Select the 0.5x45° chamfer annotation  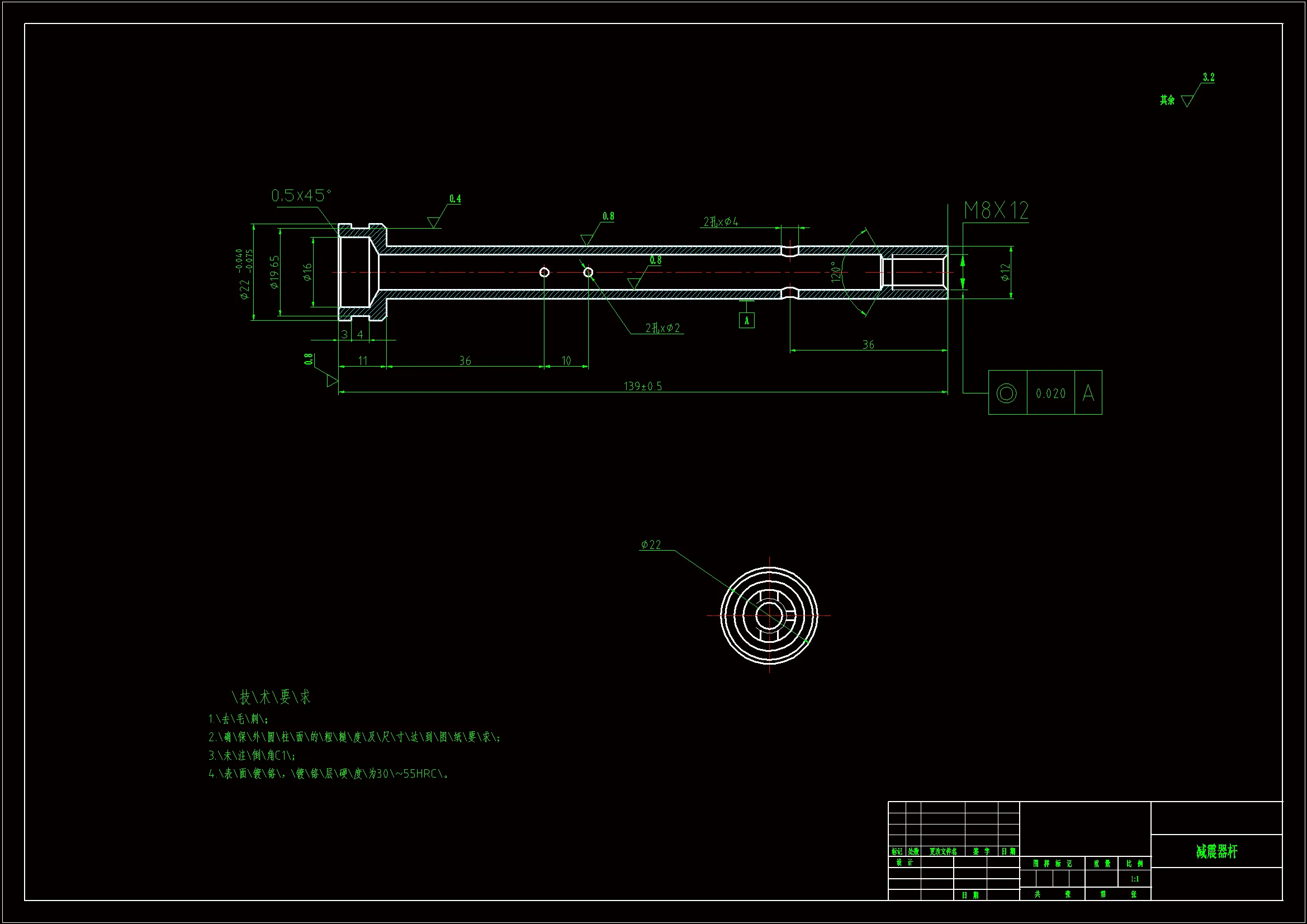(301, 196)
